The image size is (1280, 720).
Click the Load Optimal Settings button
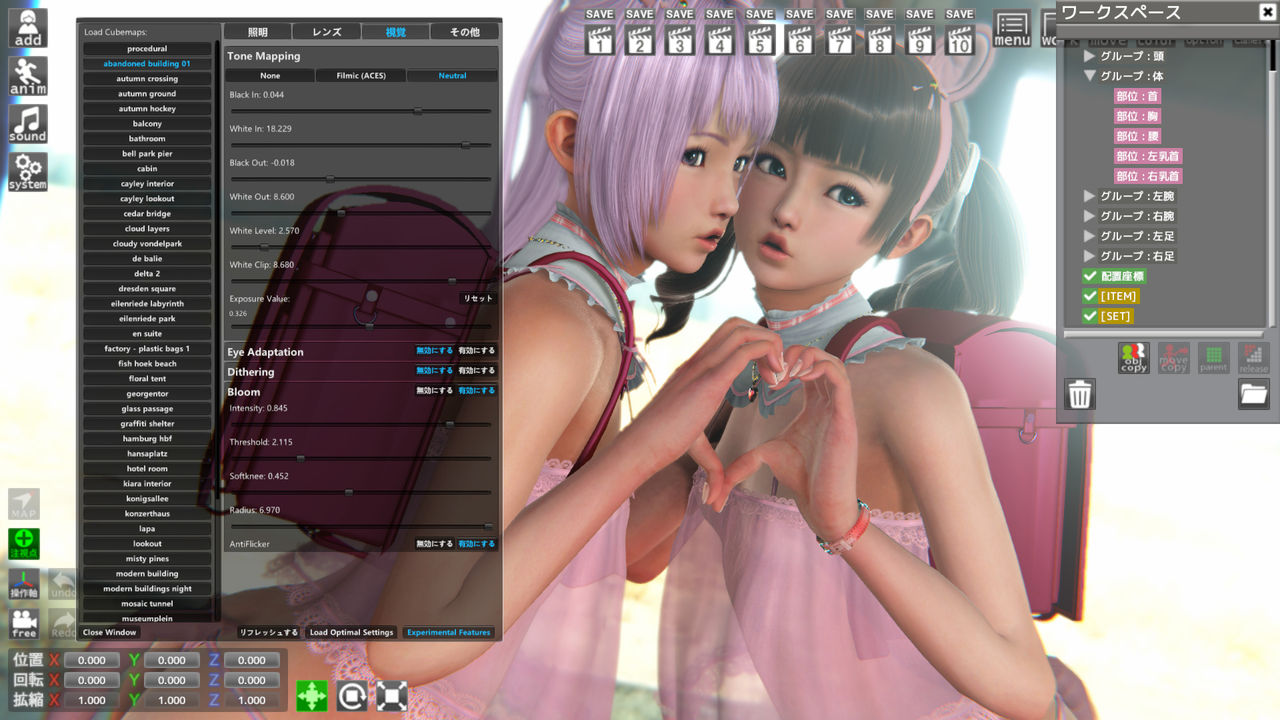click(351, 632)
